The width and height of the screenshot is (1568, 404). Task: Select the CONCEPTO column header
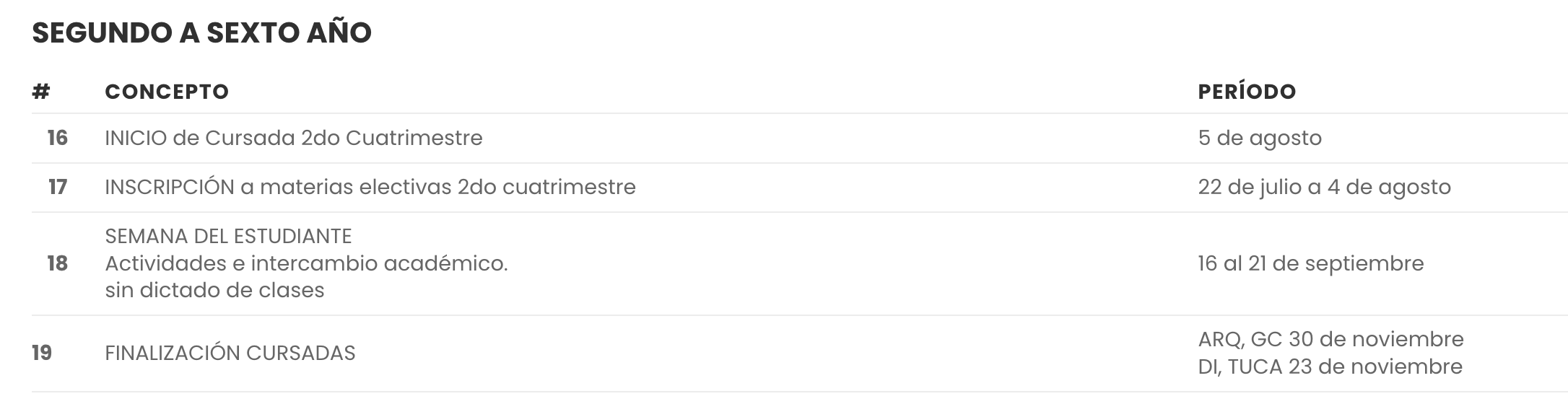point(167,92)
